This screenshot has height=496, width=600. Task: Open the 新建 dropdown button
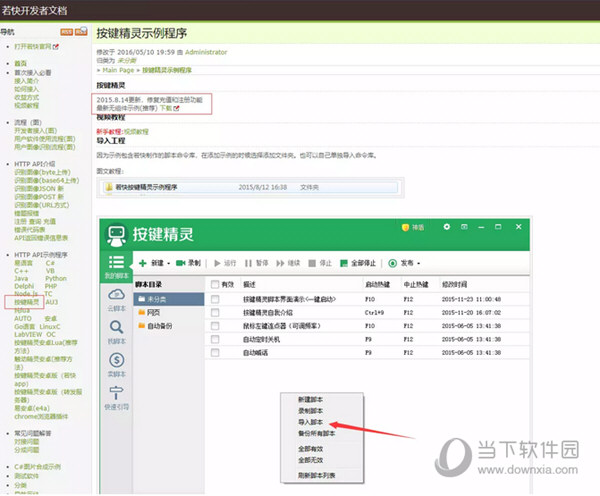coord(154,263)
